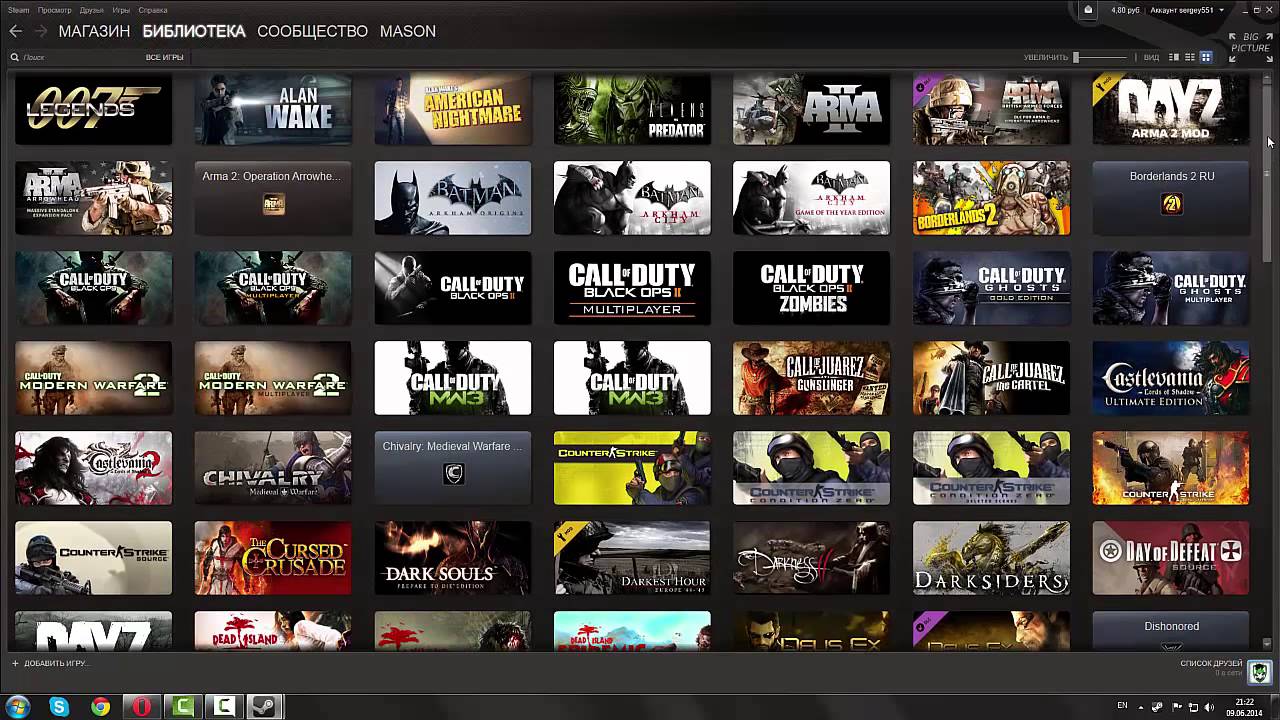Viewport: 1280px width, 720px height.
Task: Select American Nightmare game tile
Action: click(453, 108)
